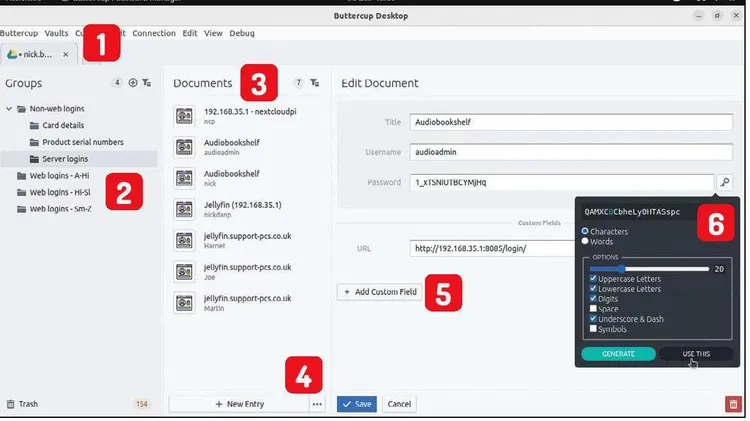
Task: Open the Card details folder
Action: [64, 126]
